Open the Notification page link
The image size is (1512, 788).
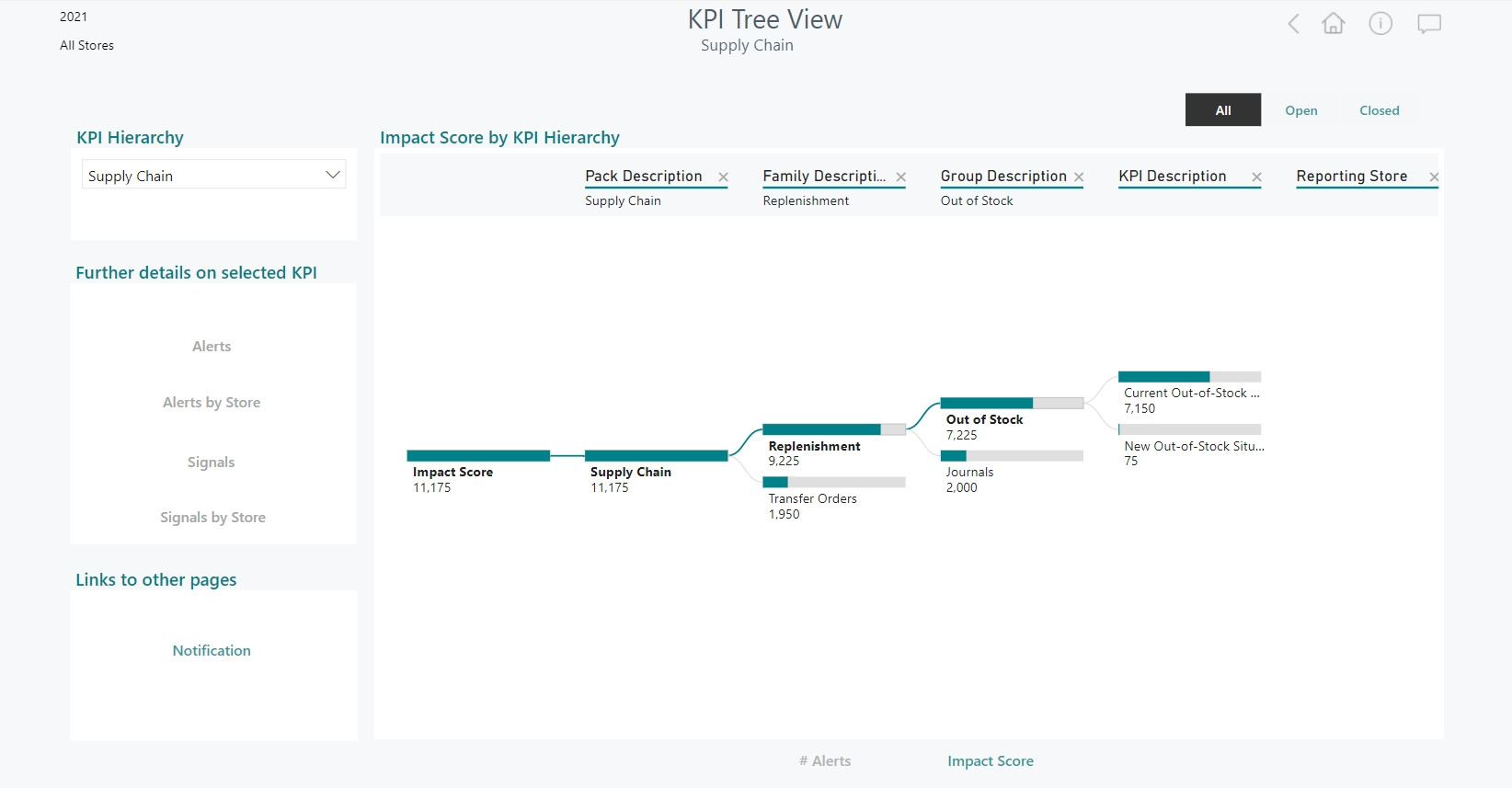click(212, 651)
